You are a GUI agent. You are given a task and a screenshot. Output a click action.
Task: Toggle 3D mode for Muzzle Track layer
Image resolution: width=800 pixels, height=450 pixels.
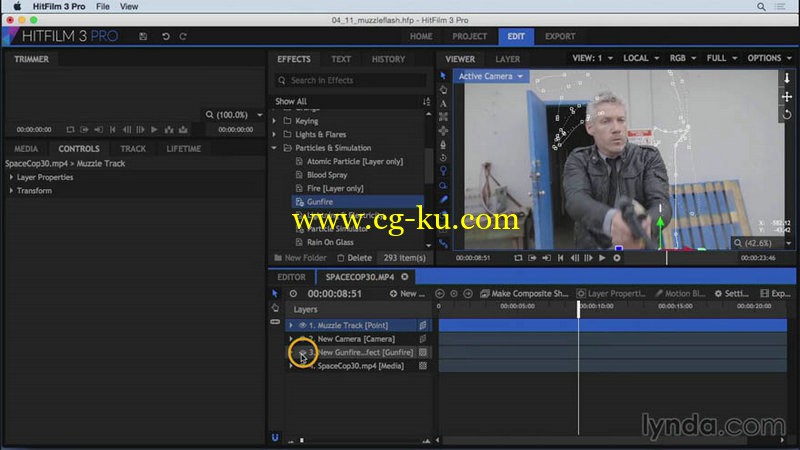coord(423,325)
